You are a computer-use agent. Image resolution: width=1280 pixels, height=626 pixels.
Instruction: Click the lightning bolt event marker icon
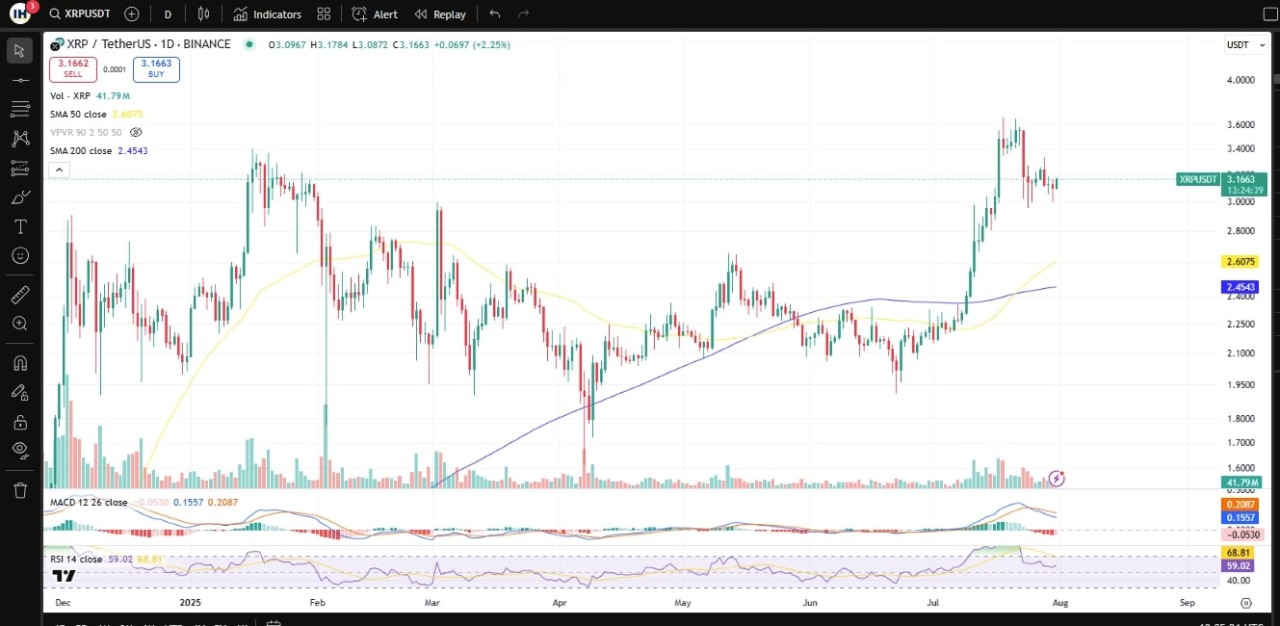[x=1057, y=479]
